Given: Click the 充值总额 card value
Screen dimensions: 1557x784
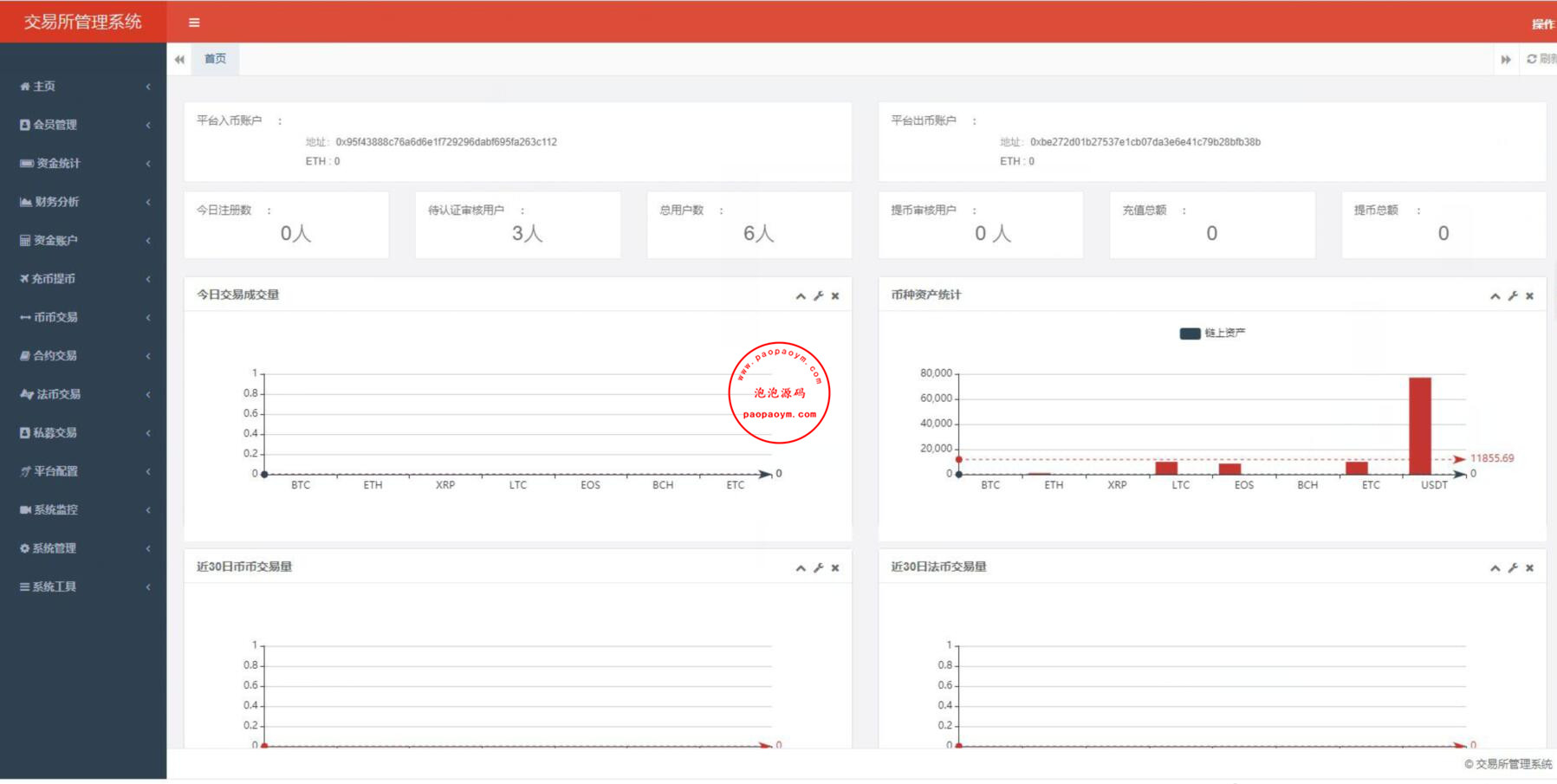Looking at the screenshot, I should [1212, 233].
